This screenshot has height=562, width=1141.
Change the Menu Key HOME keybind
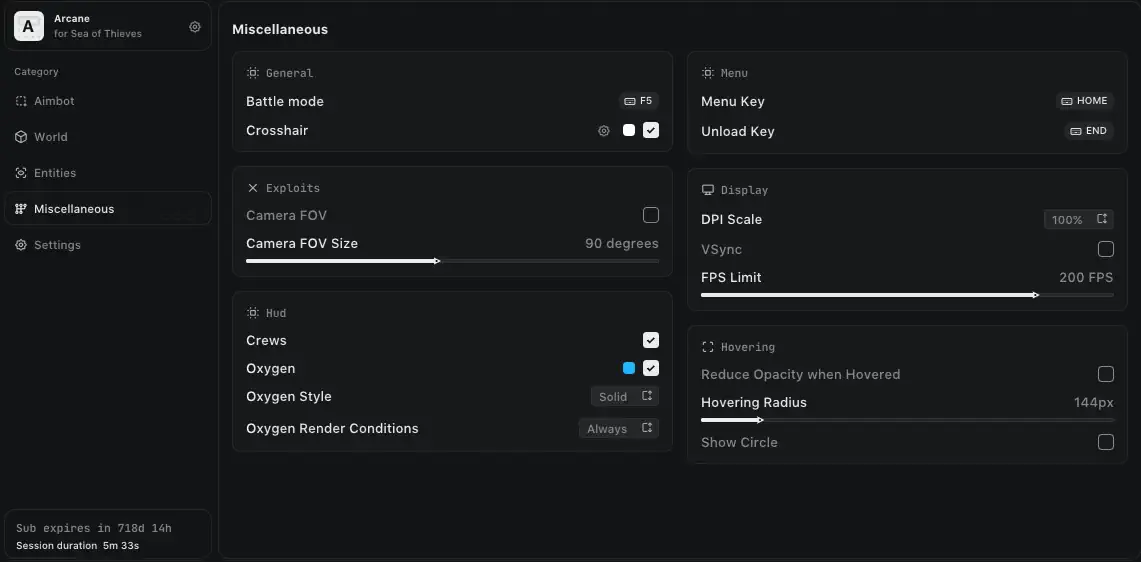(x=1085, y=101)
